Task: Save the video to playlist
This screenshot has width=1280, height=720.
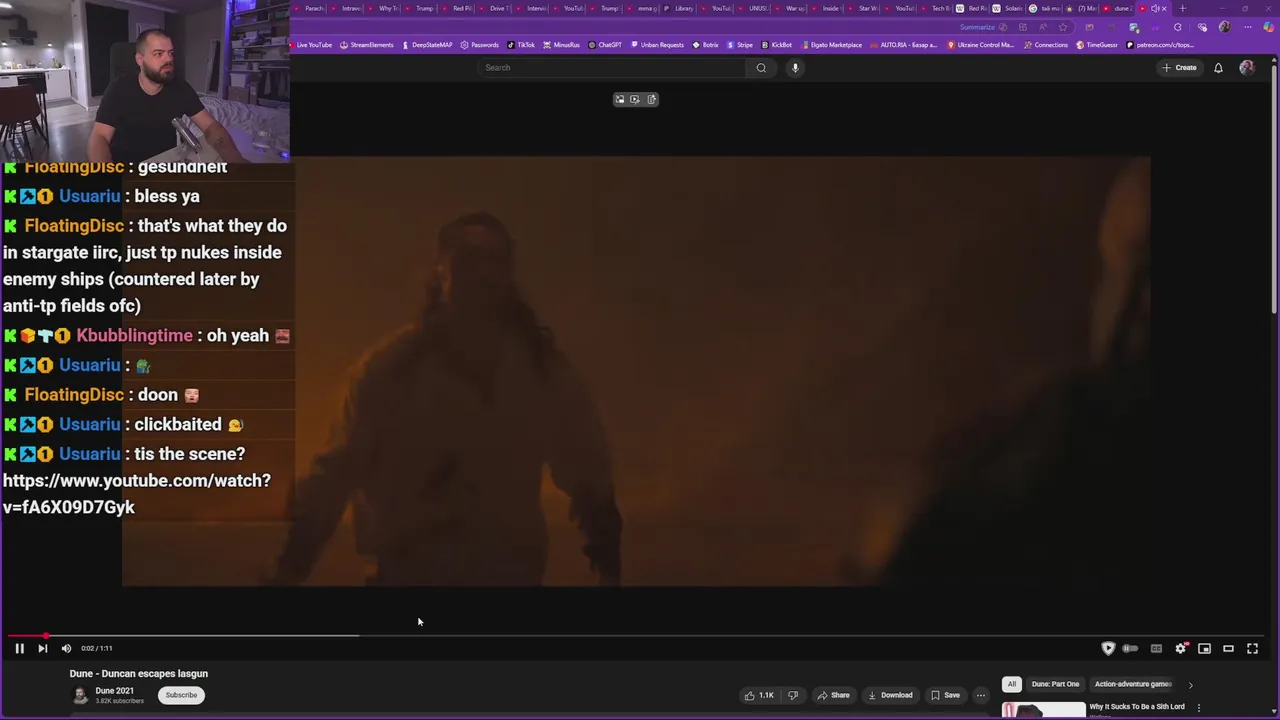Action: click(x=945, y=695)
